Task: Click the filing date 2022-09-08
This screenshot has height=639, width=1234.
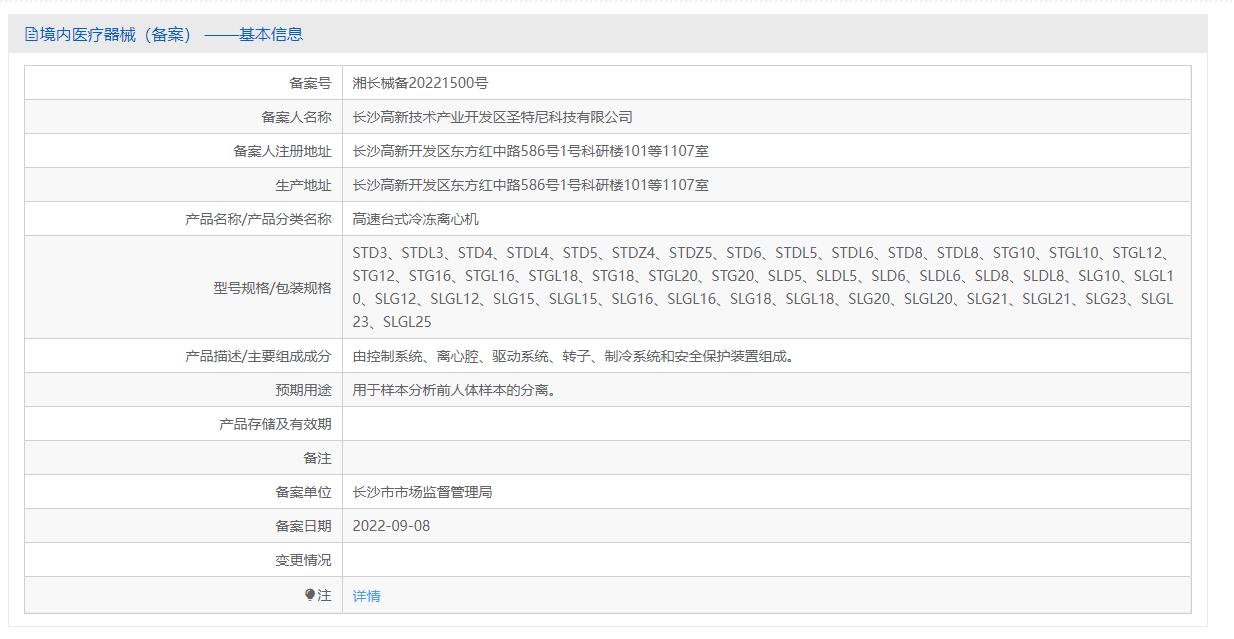Action: [x=391, y=526]
